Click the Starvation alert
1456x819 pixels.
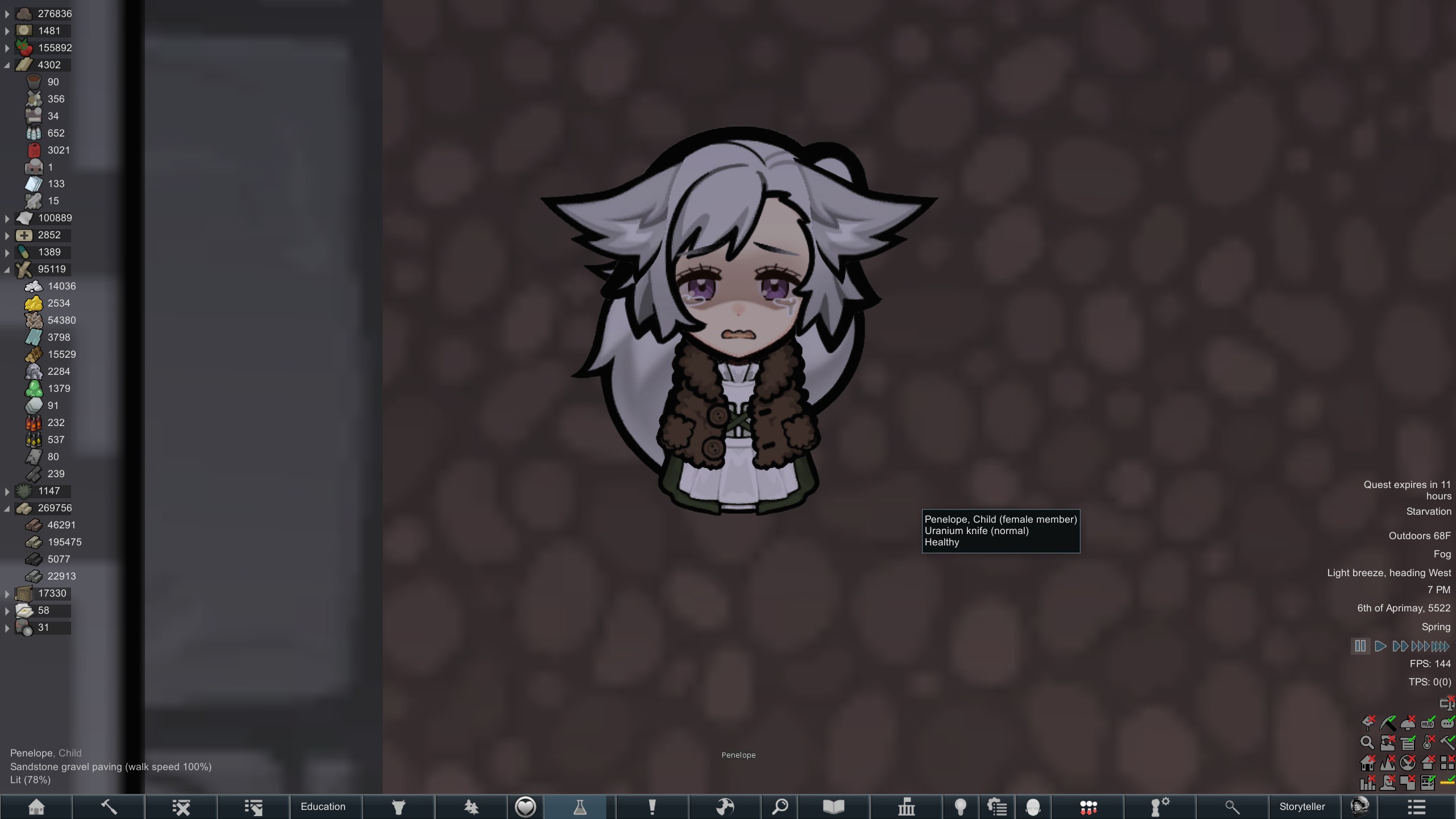[x=1428, y=511]
